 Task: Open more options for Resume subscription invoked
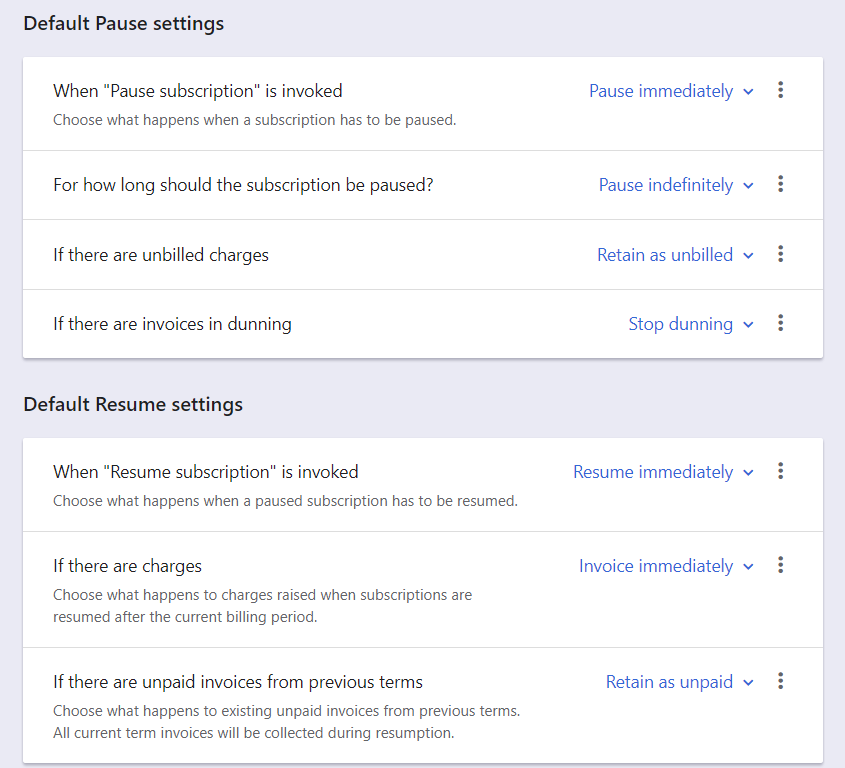coord(781,472)
